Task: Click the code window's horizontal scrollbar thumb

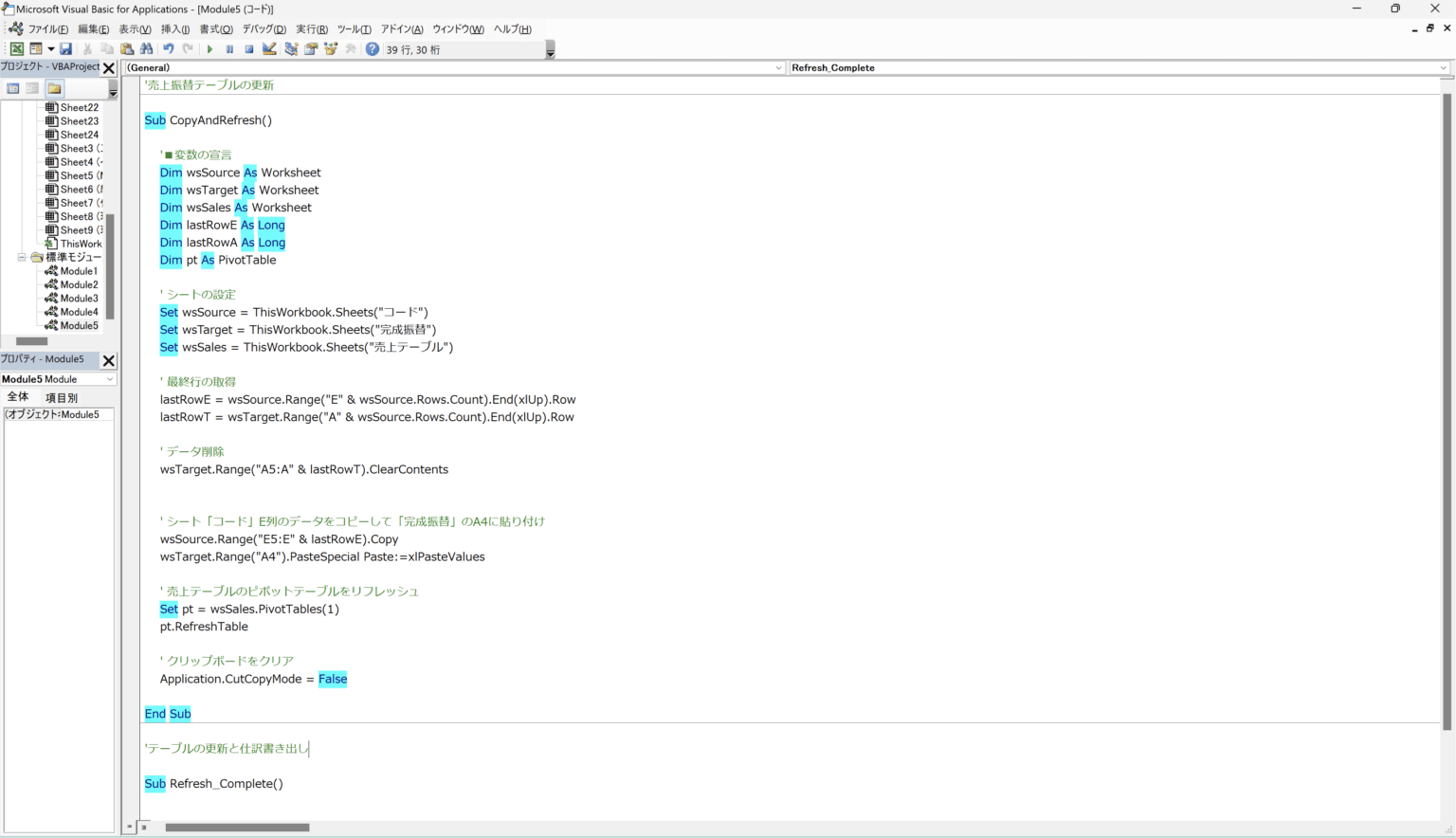Action: 237,828
